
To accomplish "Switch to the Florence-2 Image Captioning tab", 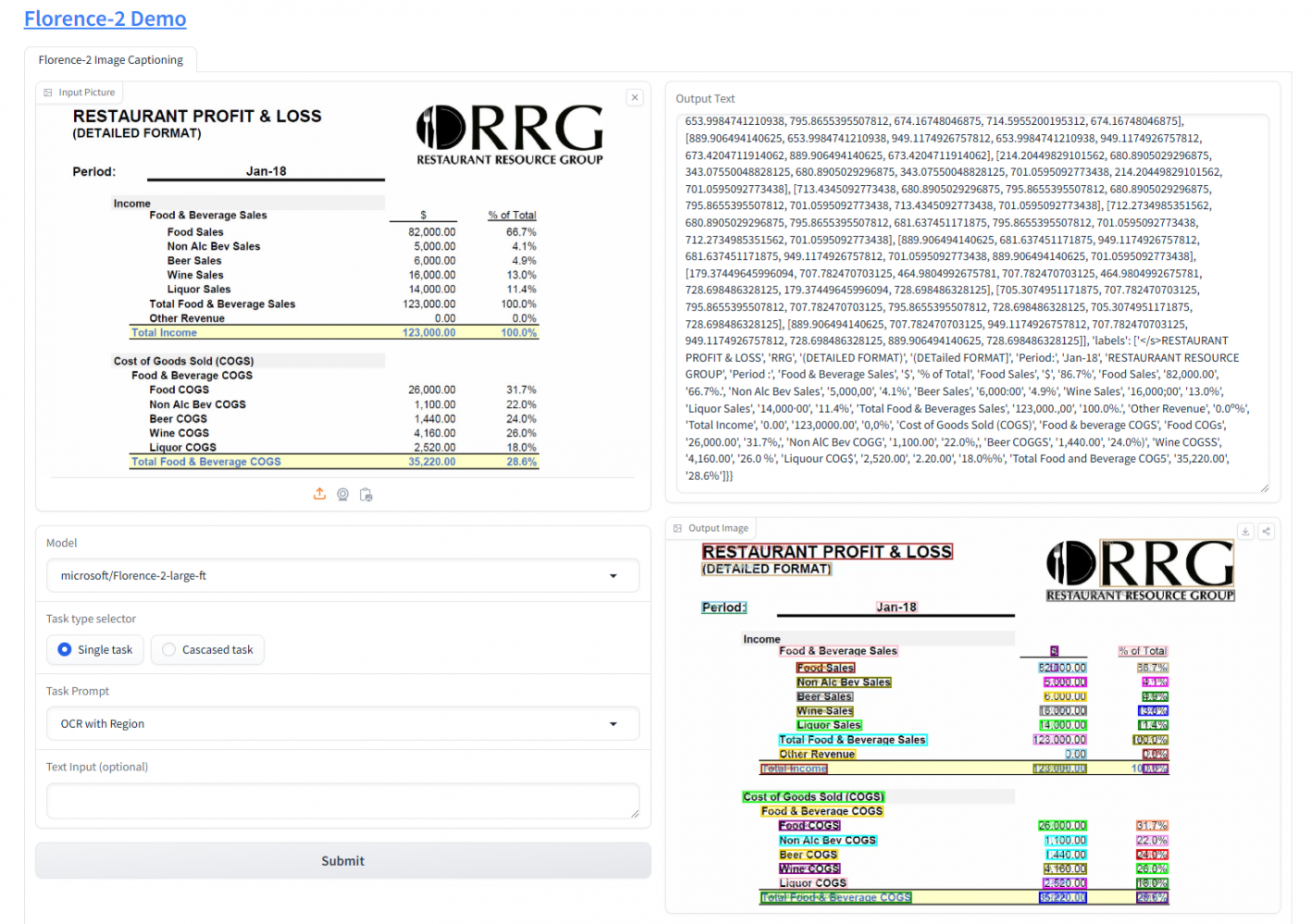I will [x=111, y=59].
